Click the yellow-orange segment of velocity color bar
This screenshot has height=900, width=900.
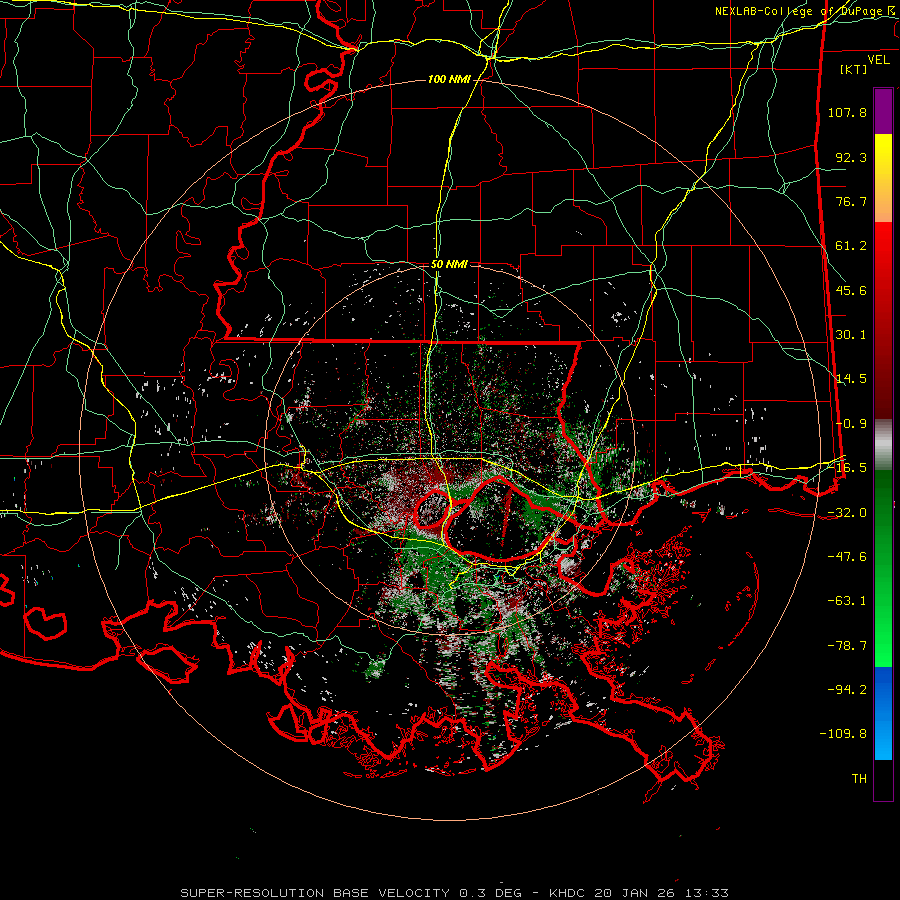point(883,178)
